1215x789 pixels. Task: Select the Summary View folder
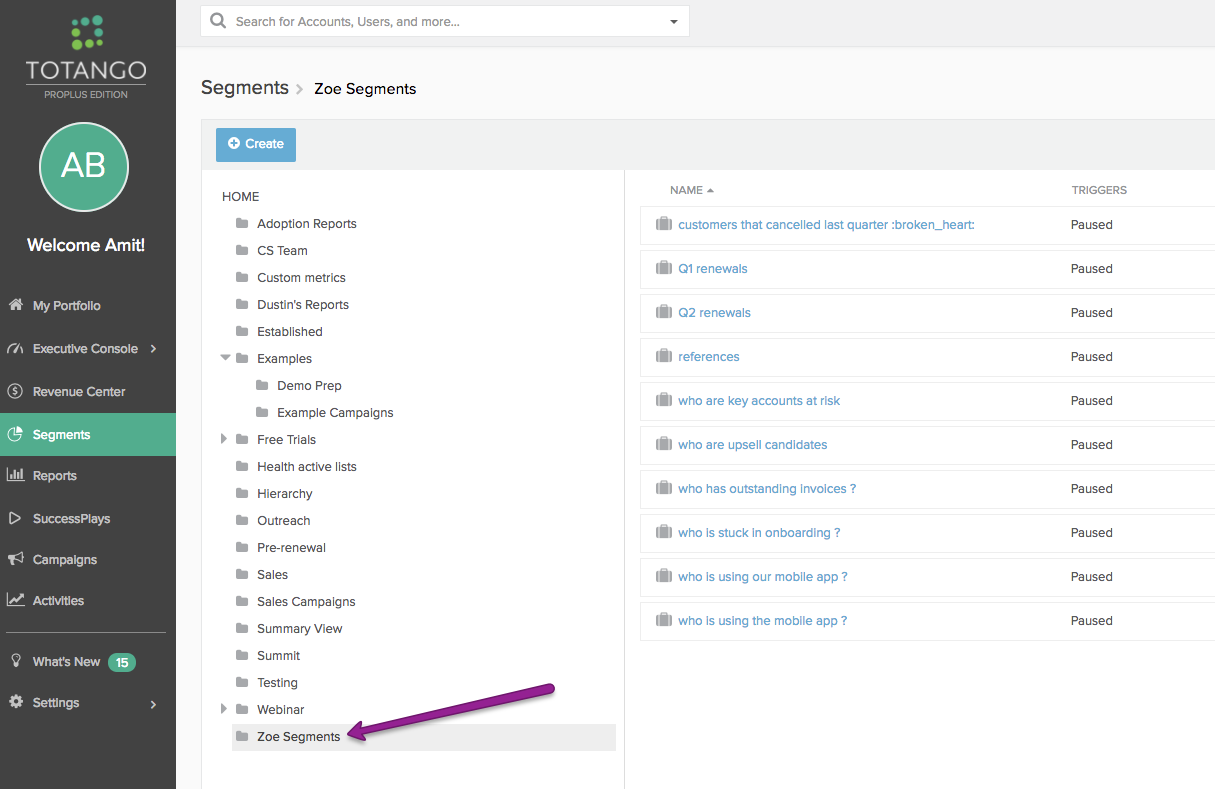[x=300, y=629]
